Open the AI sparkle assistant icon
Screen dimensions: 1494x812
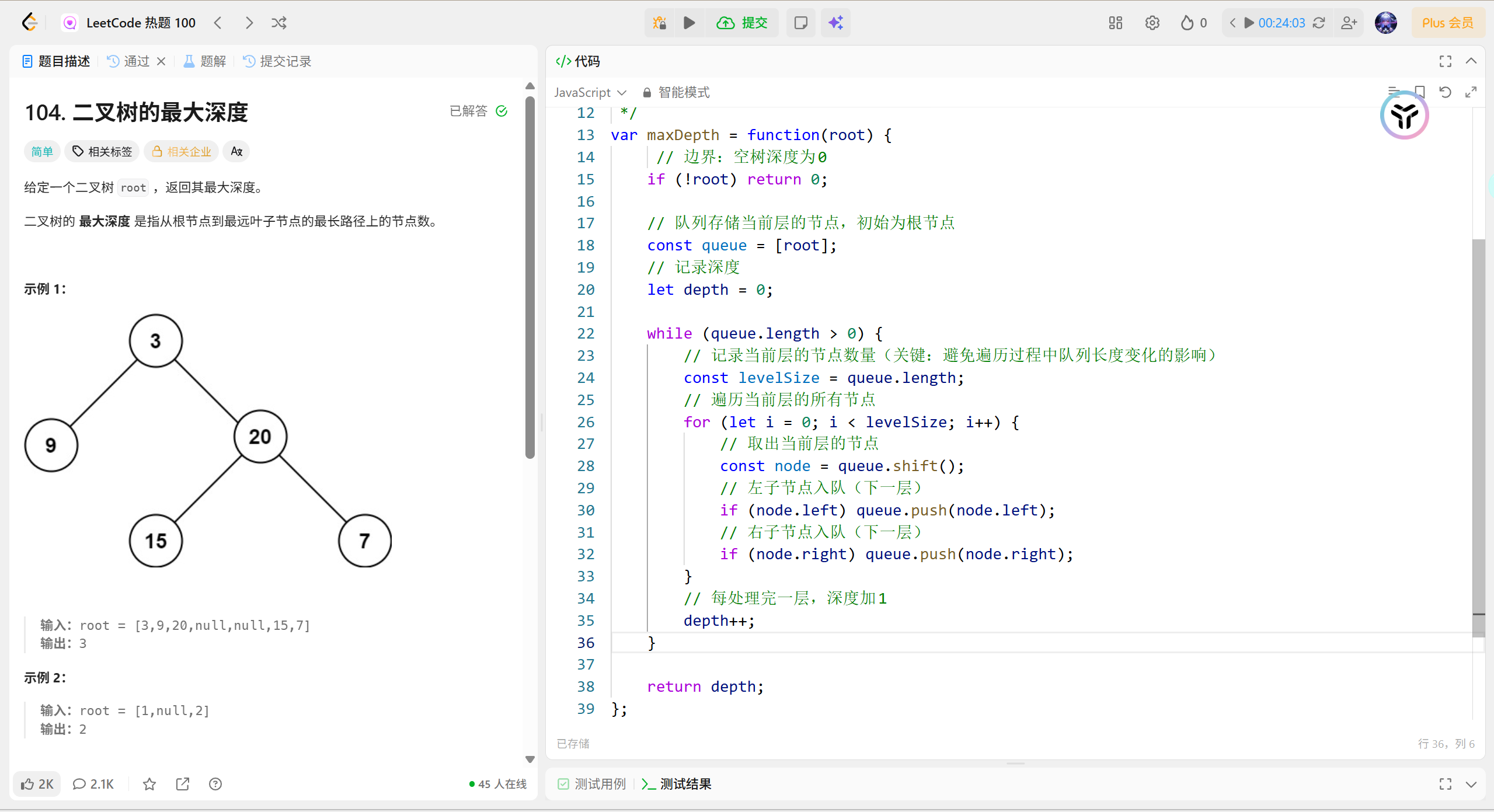[835, 23]
